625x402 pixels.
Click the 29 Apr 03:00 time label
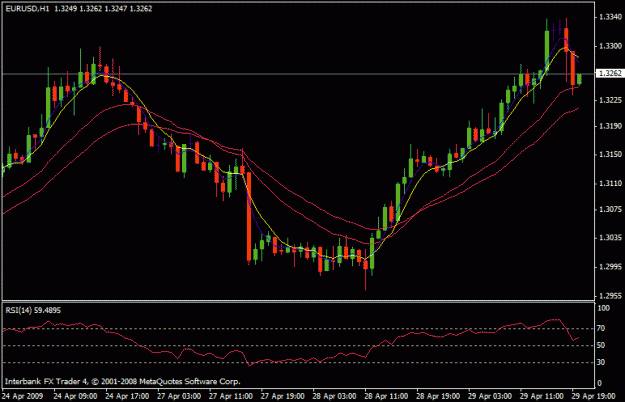[x=490, y=396]
